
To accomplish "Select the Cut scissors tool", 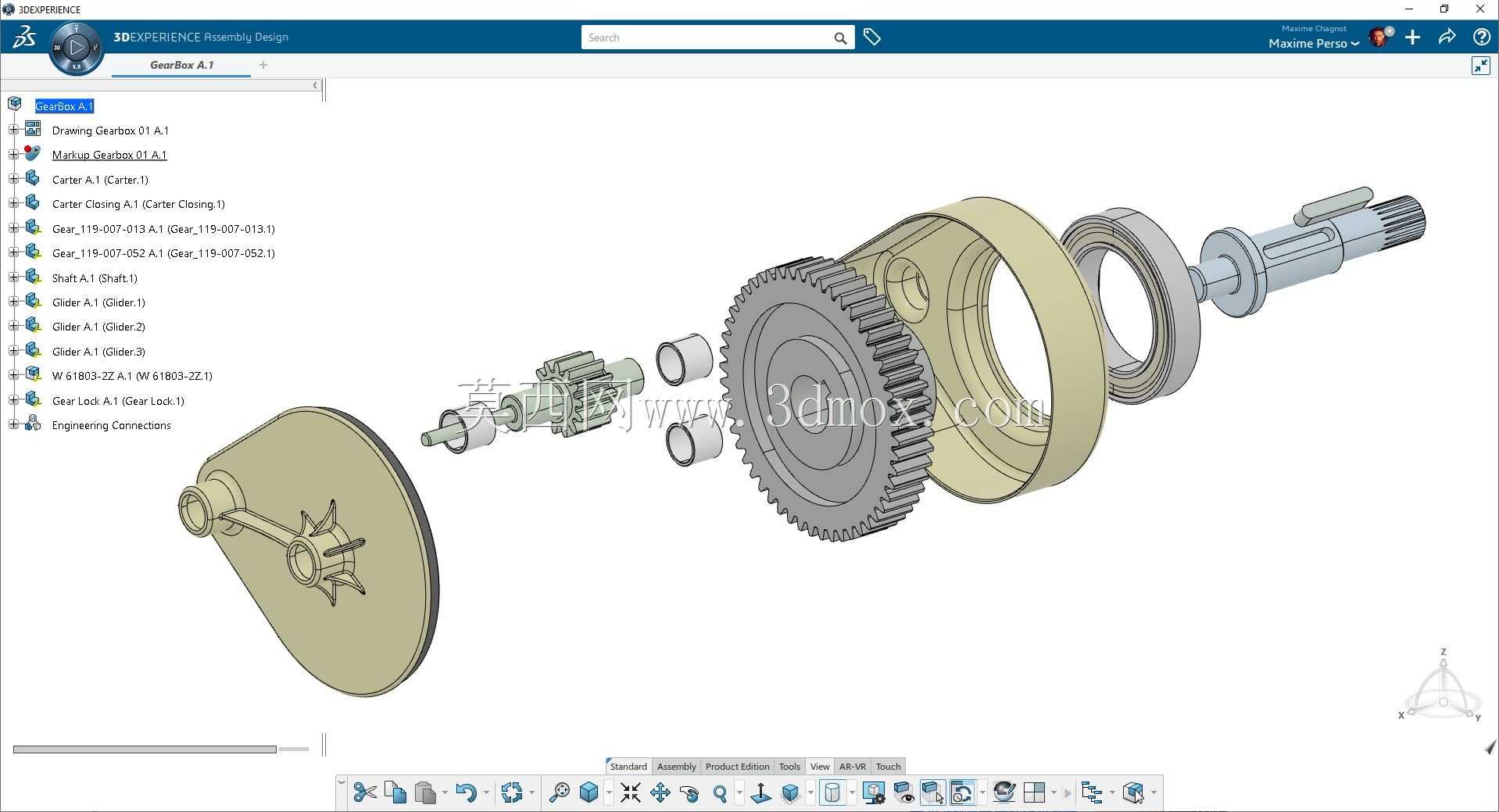I will pyautogui.click(x=364, y=792).
